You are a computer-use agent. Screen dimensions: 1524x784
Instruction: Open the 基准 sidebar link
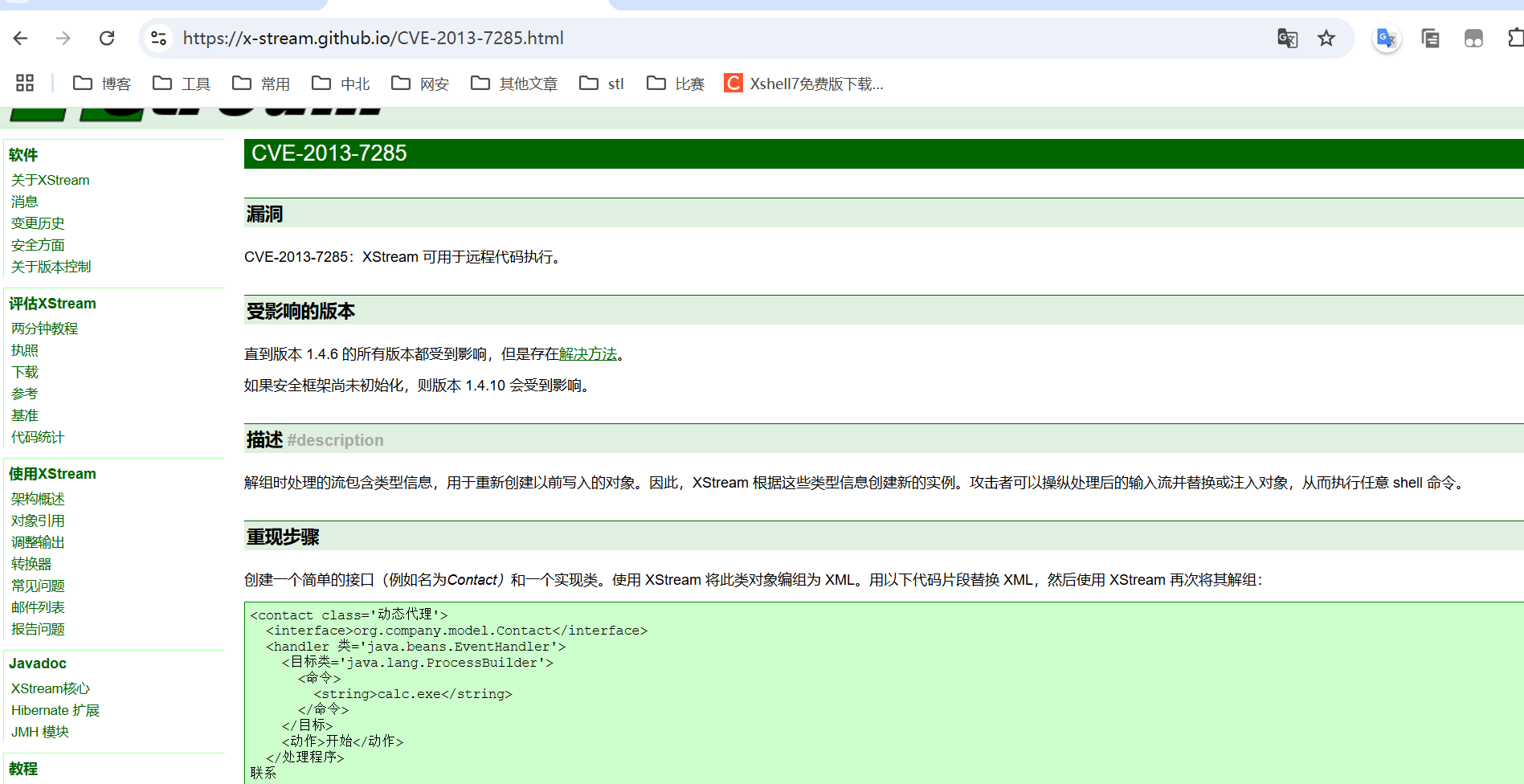click(x=25, y=415)
